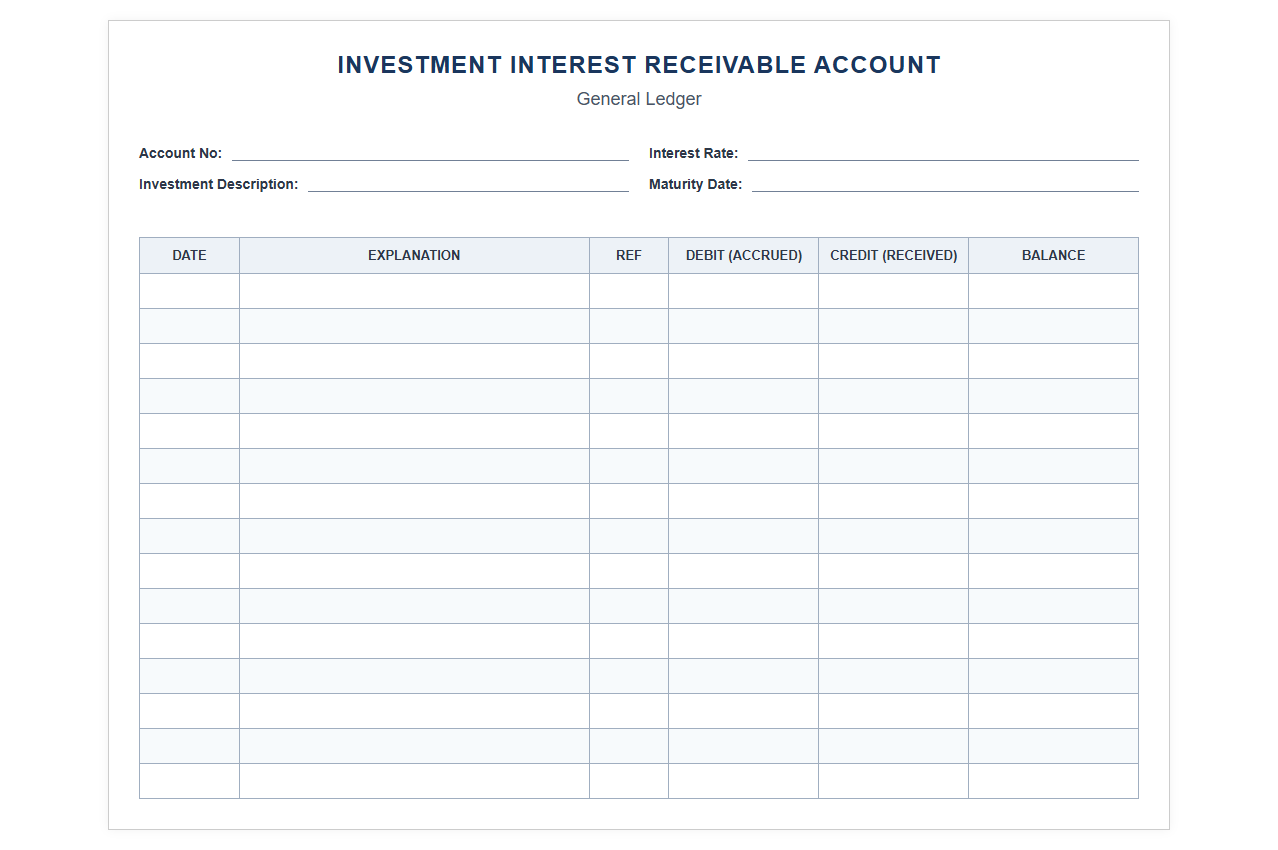Select the DATE column header

[x=189, y=255]
